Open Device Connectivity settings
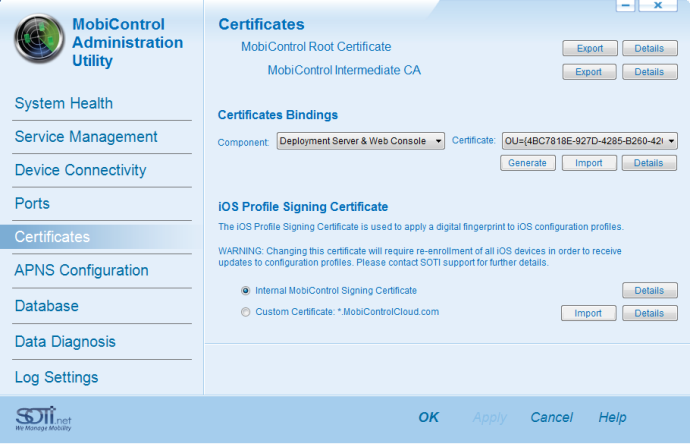The height and width of the screenshot is (444, 690). coord(81,170)
